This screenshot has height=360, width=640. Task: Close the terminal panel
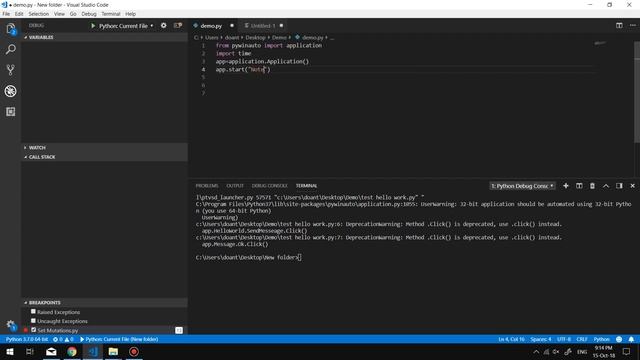coord(633,186)
